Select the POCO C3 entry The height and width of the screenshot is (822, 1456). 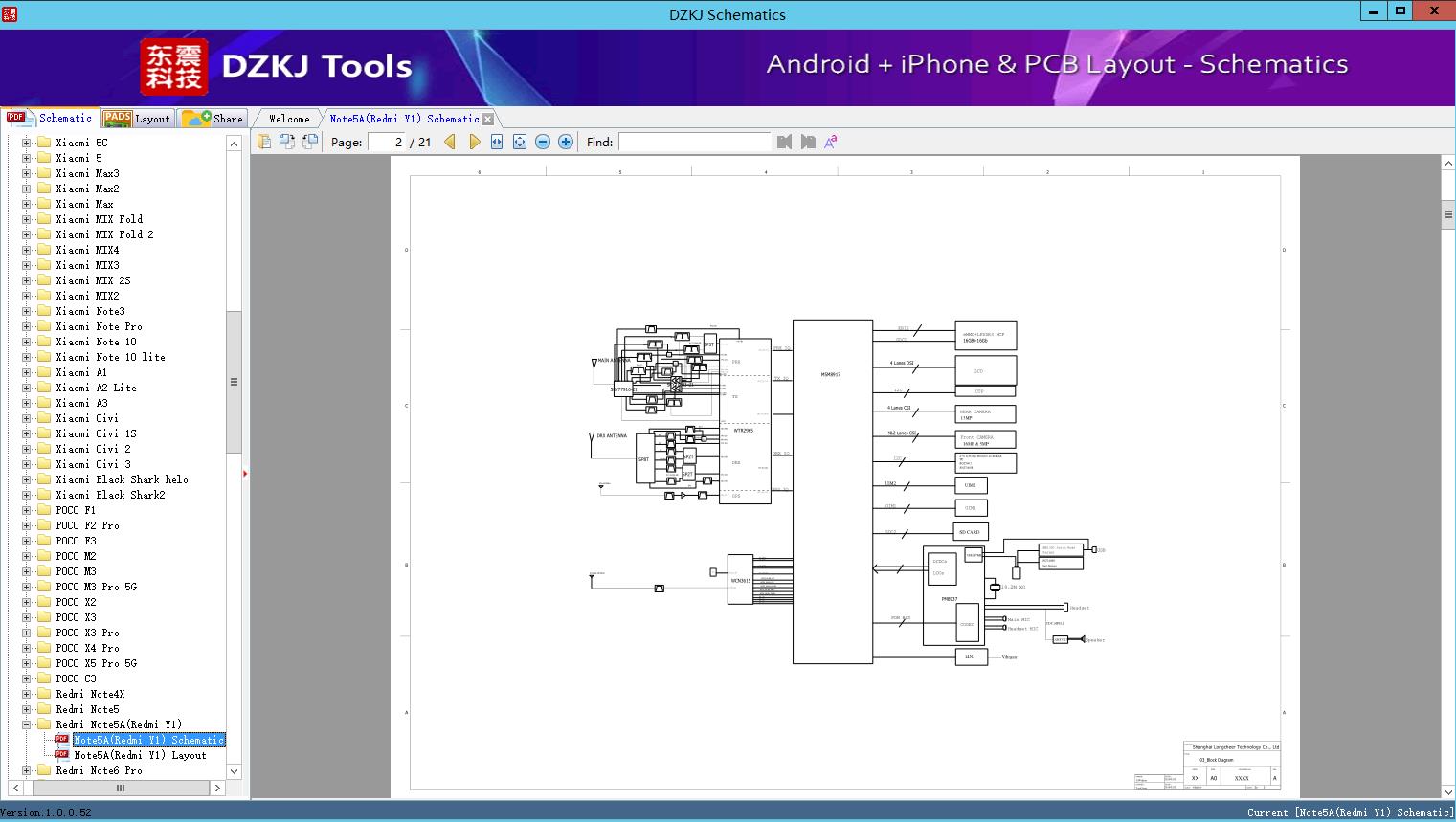[76, 678]
